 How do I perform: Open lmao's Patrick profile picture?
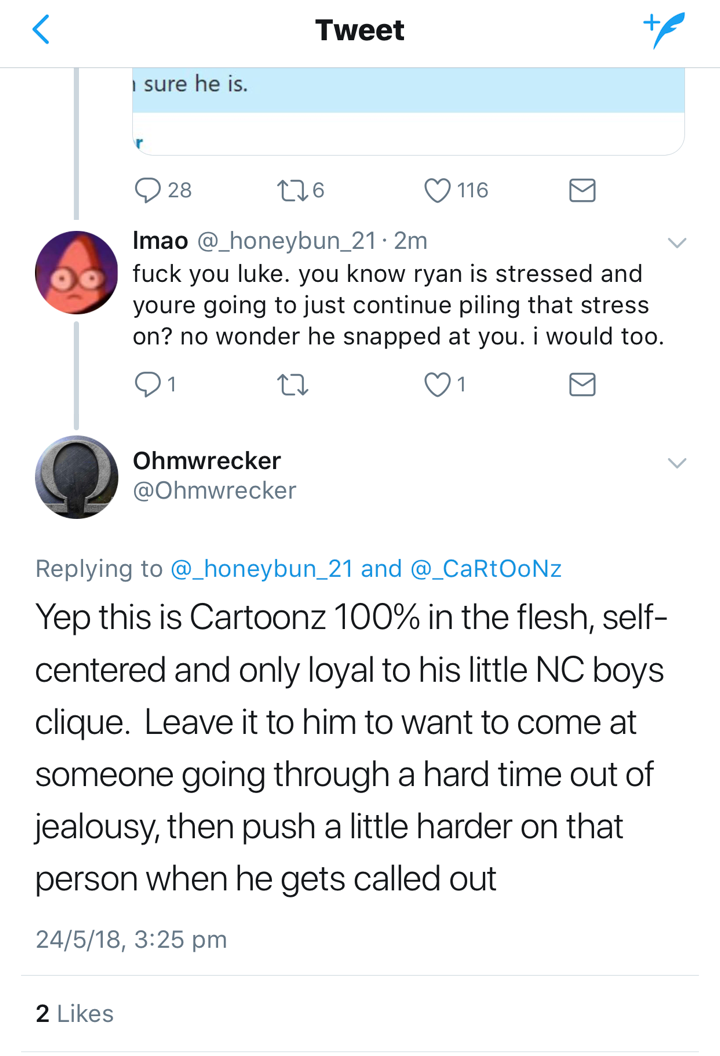tap(76, 272)
